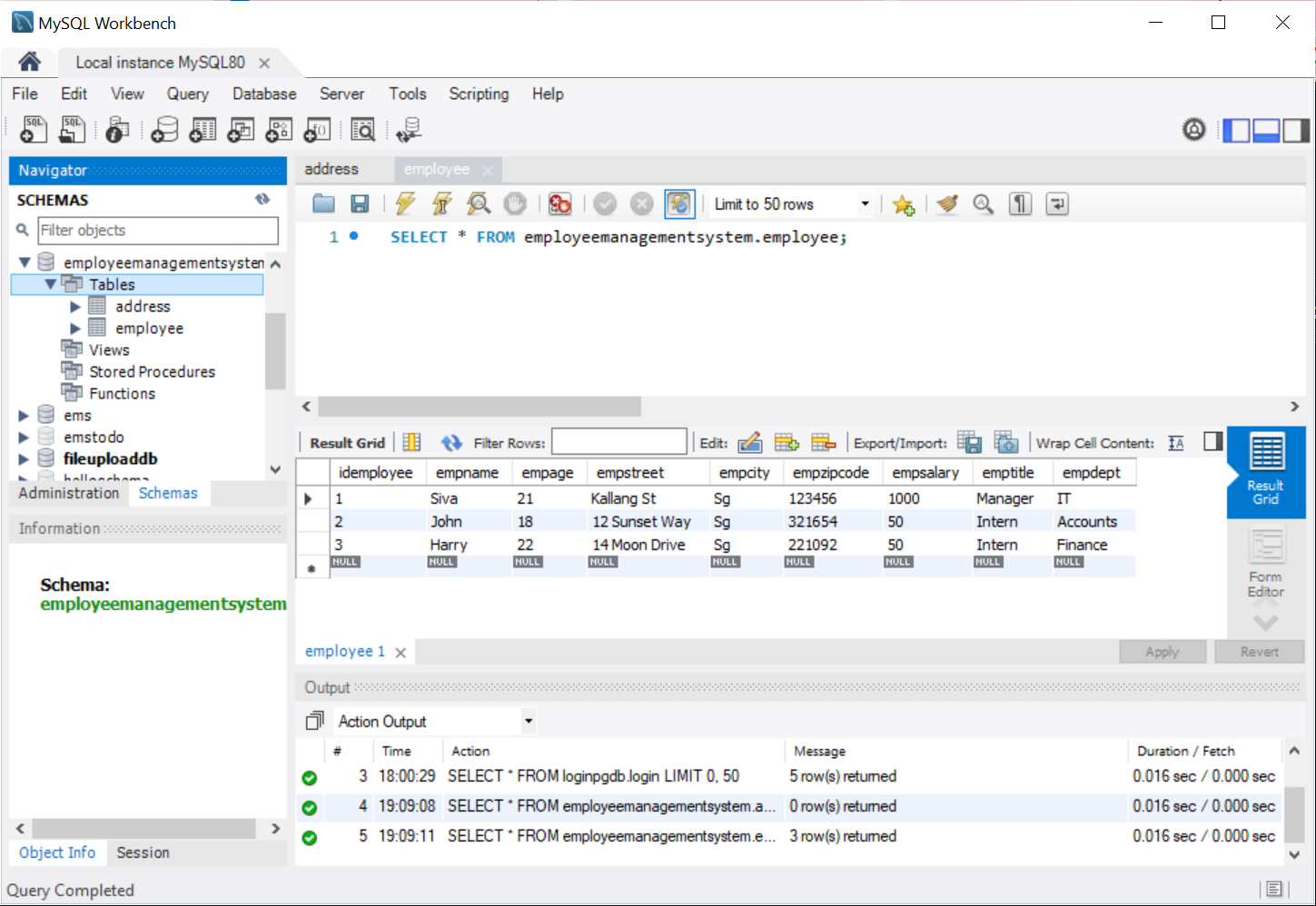Click inside the Filter Rows input field
The height and width of the screenshot is (906, 1316).
click(x=618, y=441)
